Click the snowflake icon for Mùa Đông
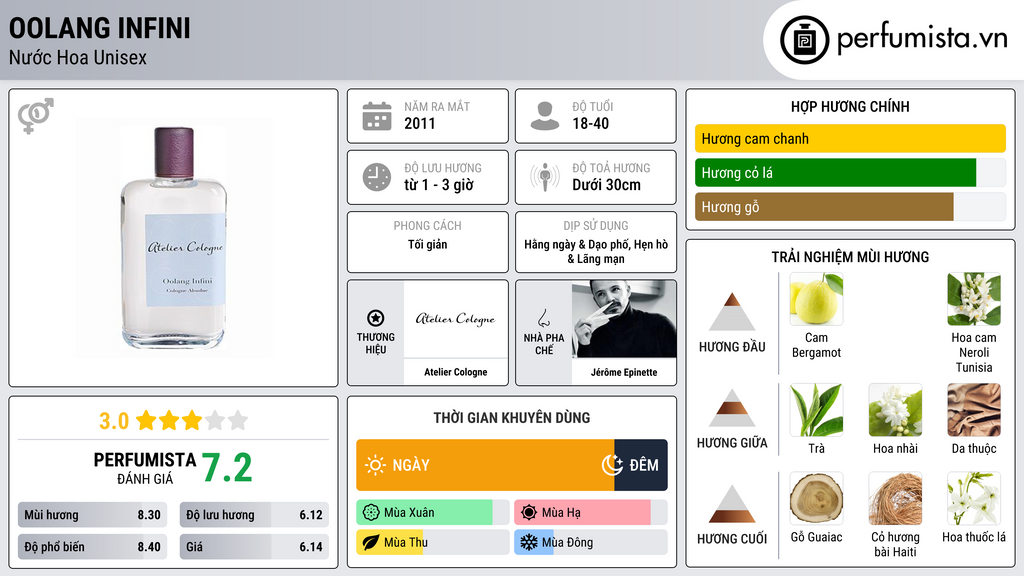The width and height of the screenshot is (1024, 576). coord(529,543)
